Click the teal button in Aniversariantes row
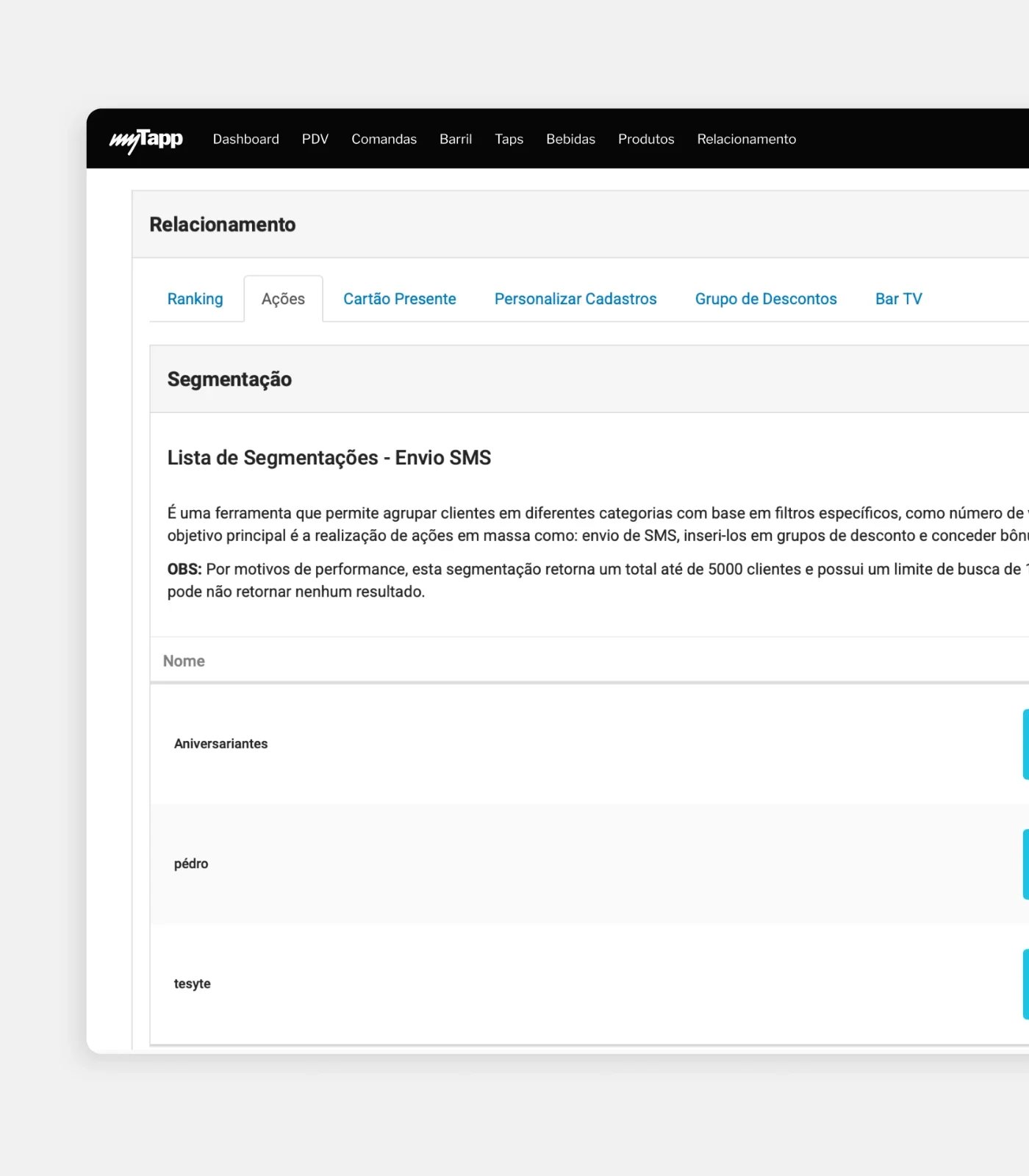The image size is (1029, 1176). (1026, 744)
